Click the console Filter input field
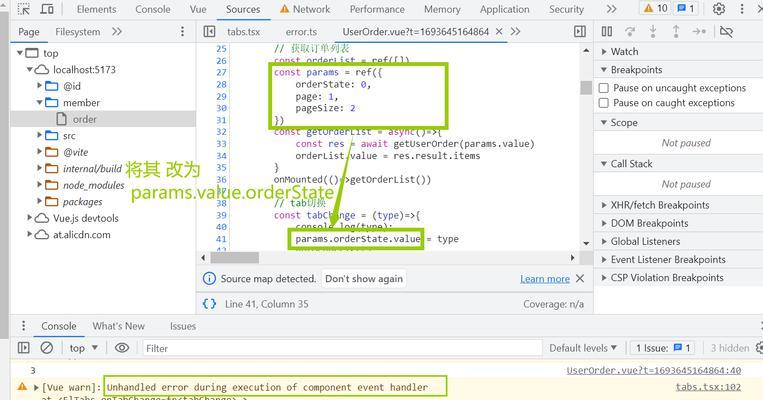The image size is (763, 400). [342, 348]
